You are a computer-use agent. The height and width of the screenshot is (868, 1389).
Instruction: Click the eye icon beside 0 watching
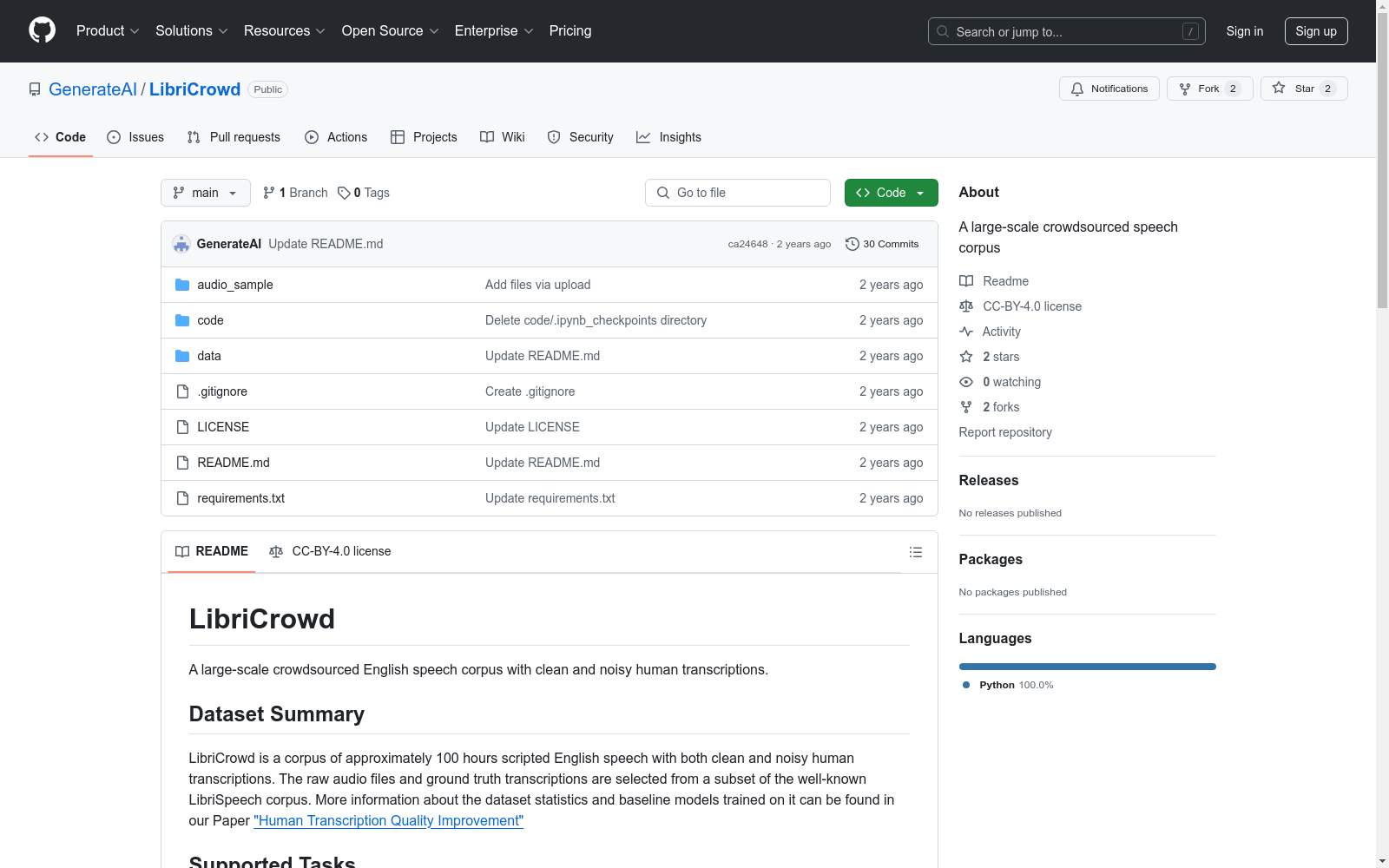(966, 382)
